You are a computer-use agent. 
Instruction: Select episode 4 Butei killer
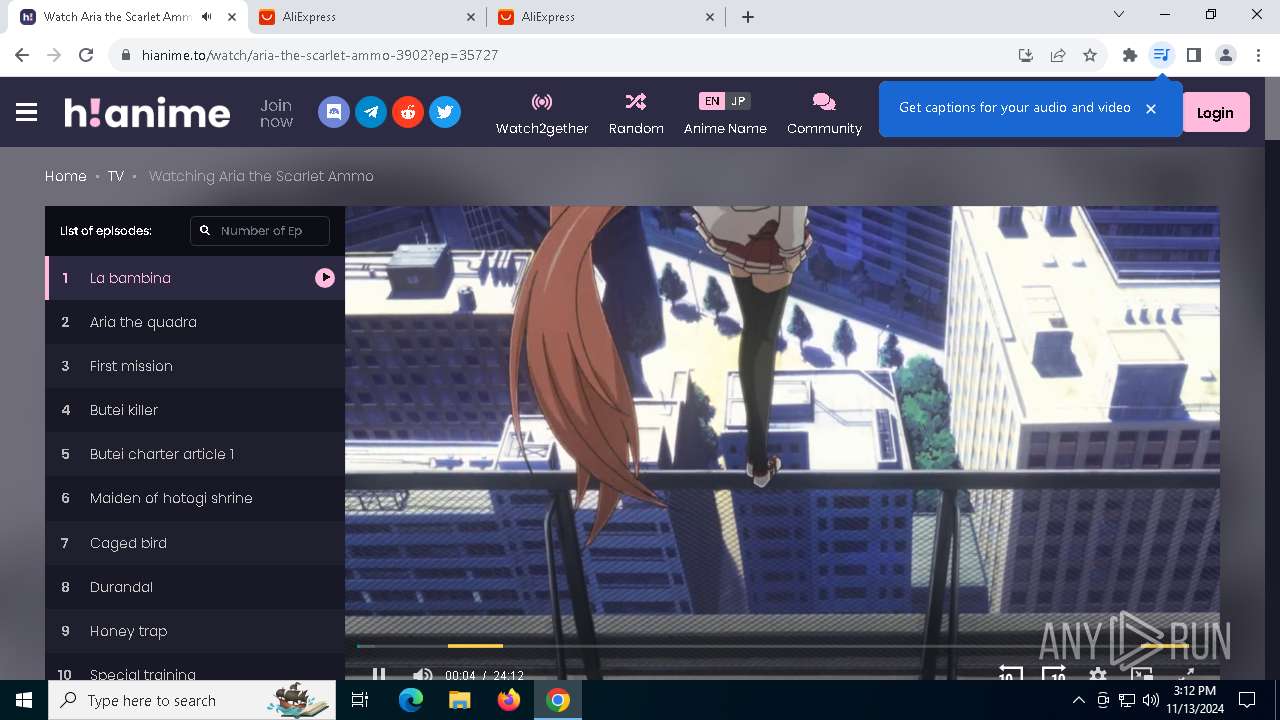tap(195, 410)
